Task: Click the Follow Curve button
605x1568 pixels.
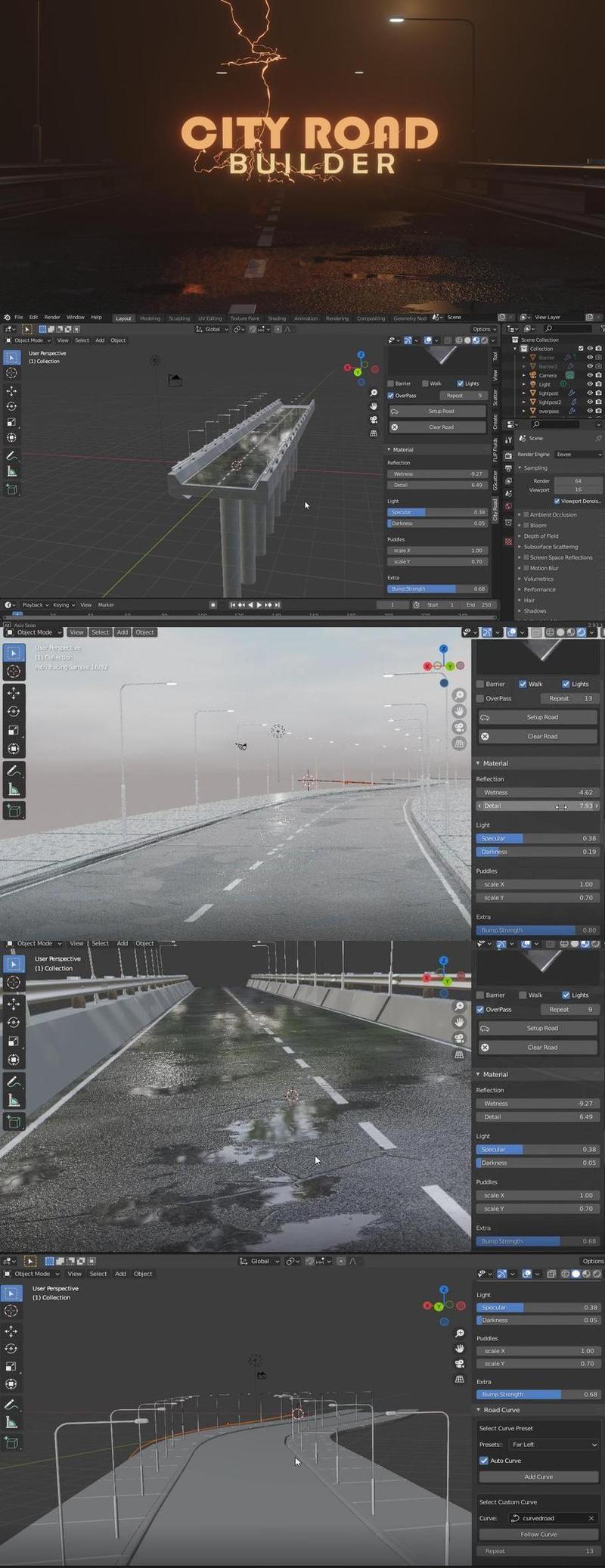Action: coord(538,1535)
